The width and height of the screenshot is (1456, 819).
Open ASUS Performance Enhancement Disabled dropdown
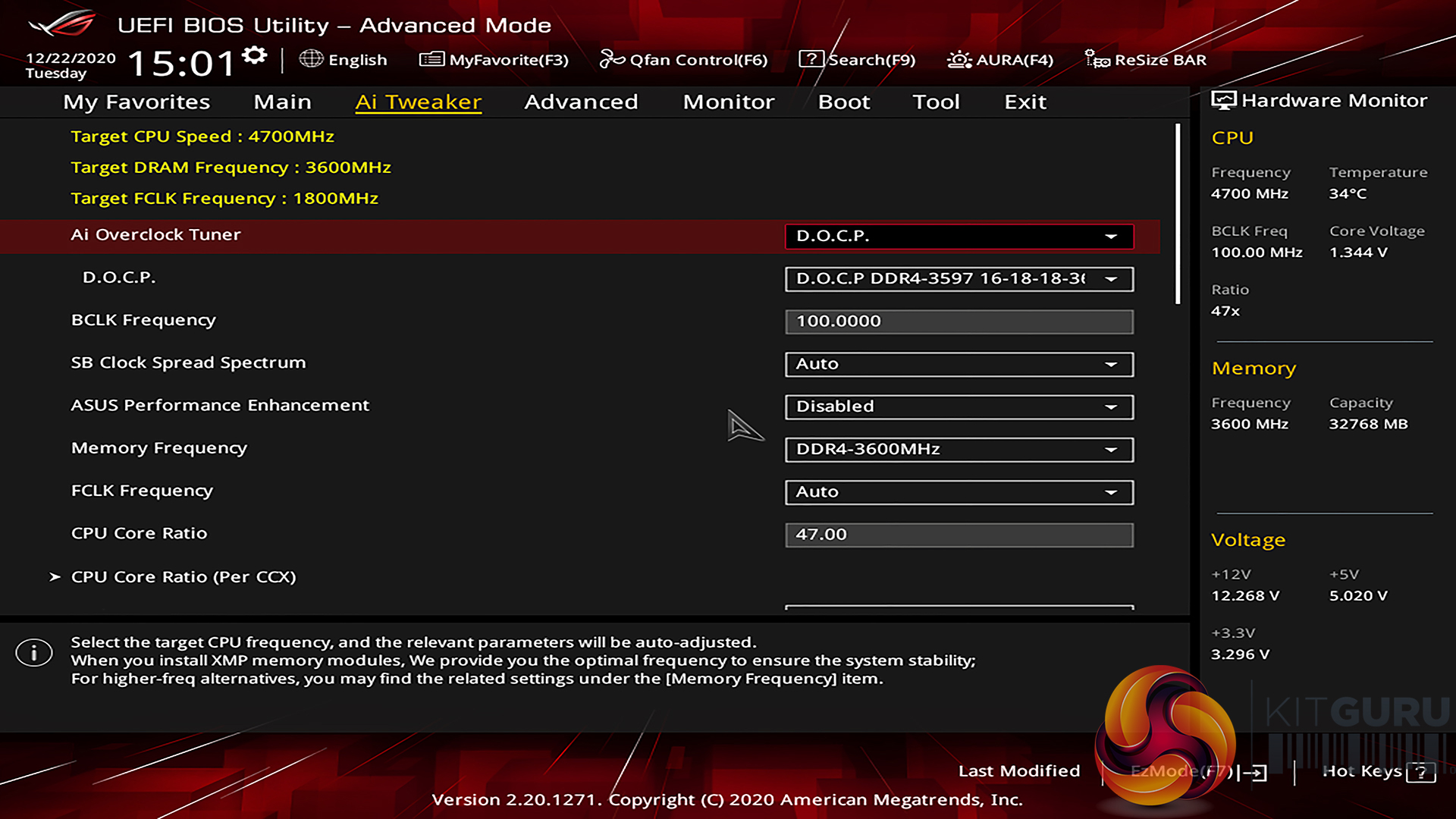tap(959, 407)
